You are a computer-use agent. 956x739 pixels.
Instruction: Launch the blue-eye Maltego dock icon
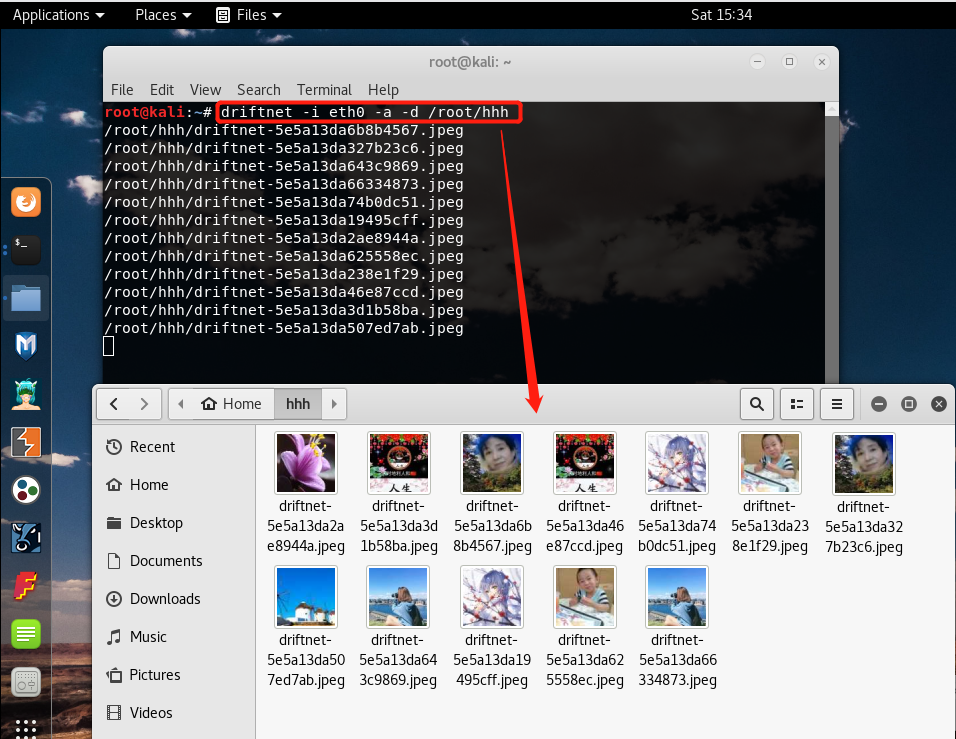click(26, 538)
